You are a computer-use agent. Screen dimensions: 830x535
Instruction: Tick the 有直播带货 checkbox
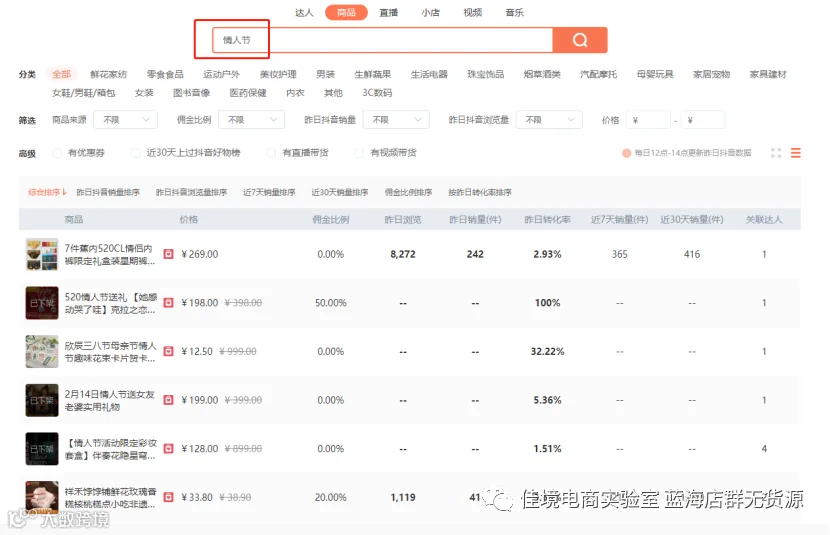272,153
